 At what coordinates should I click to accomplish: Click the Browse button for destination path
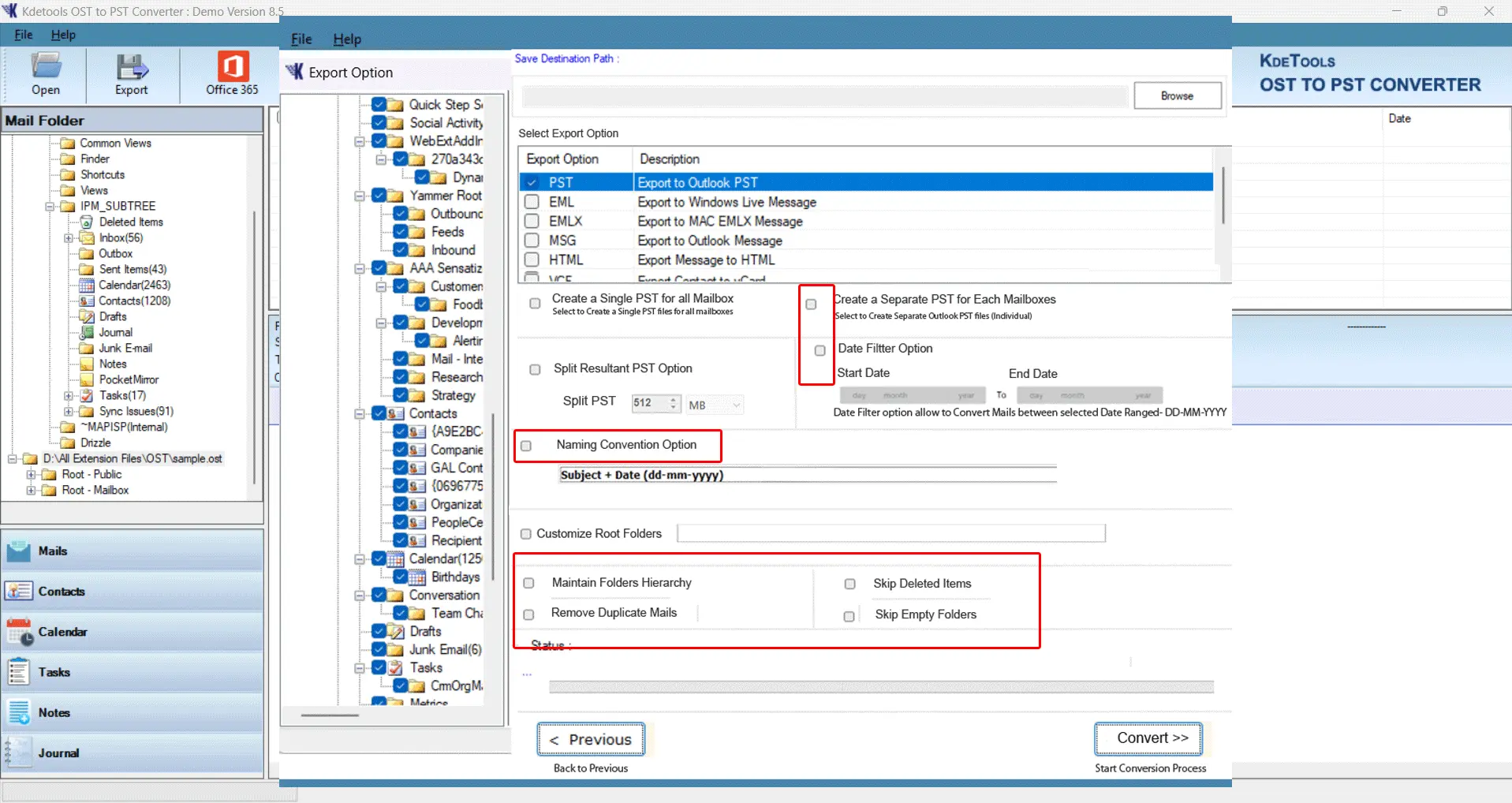point(1178,95)
